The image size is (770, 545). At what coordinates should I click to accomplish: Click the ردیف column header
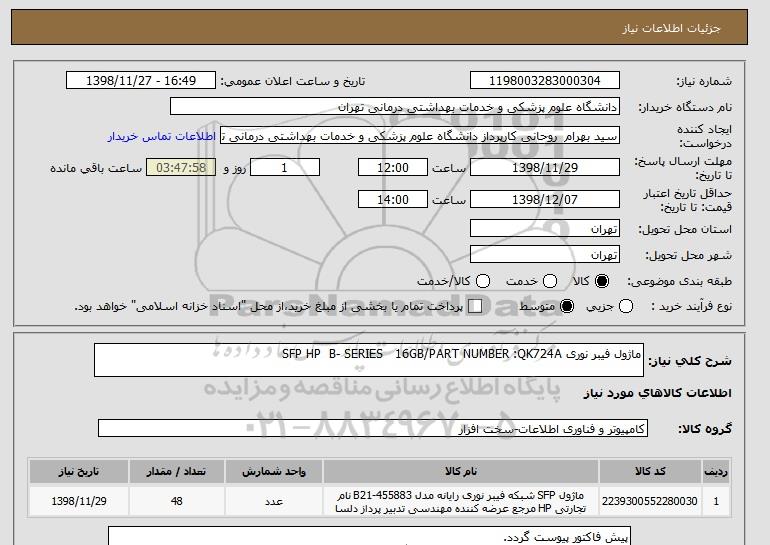pyautogui.click(x=716, y=471)
